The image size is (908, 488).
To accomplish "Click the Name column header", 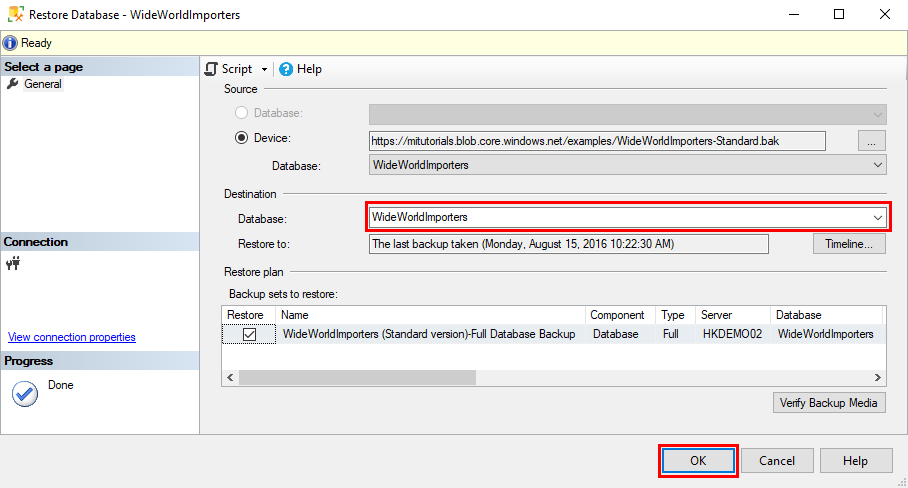I will pyautogui.click(x=431, y=315).
